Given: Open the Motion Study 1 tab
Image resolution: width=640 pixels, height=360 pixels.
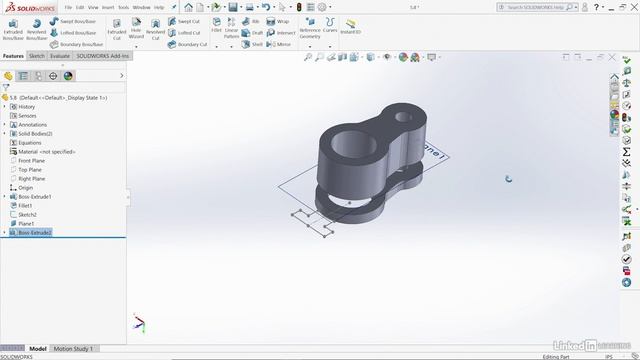Looking at the screenshot, I should [73, 349].
